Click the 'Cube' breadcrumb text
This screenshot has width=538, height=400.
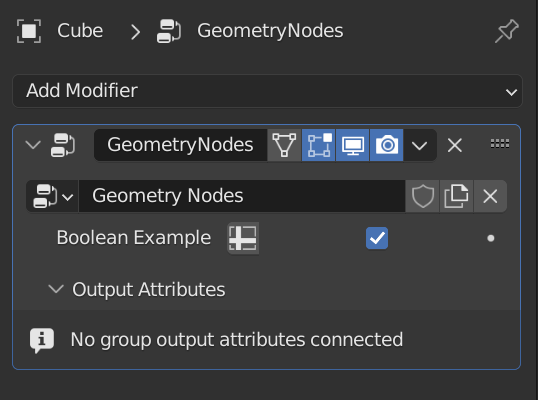coord(80,31)
